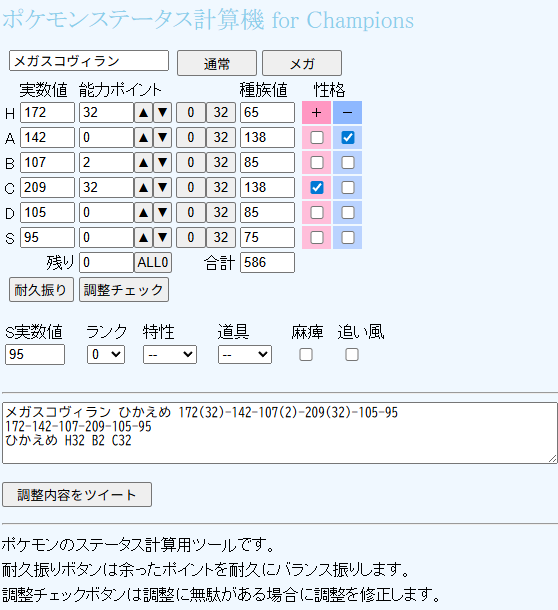The image size is (558, 610).
Task: Check the S plus nature checkbox
Action: [x=317, y=237]
